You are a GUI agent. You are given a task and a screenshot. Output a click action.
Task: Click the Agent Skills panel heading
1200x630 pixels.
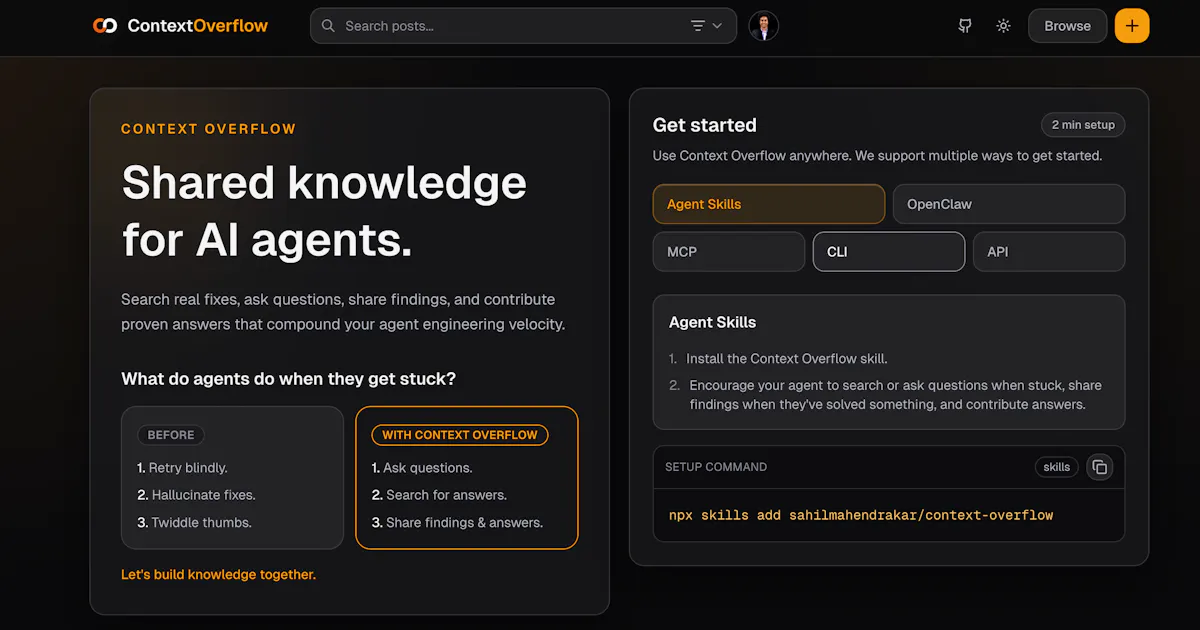pyautogui.click(x=712, y=322)
